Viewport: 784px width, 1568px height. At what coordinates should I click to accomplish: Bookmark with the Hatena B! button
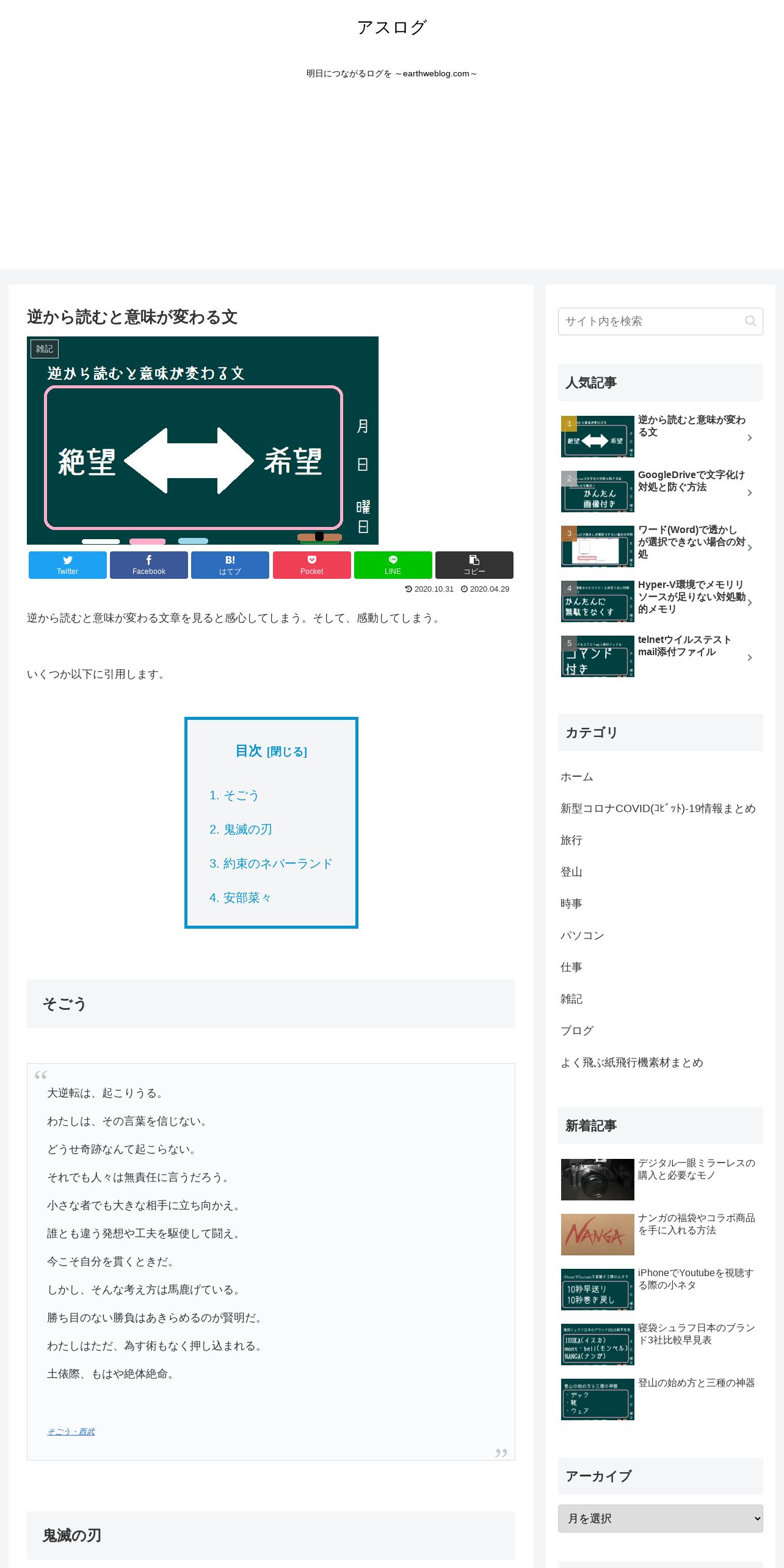coord(230,565)
